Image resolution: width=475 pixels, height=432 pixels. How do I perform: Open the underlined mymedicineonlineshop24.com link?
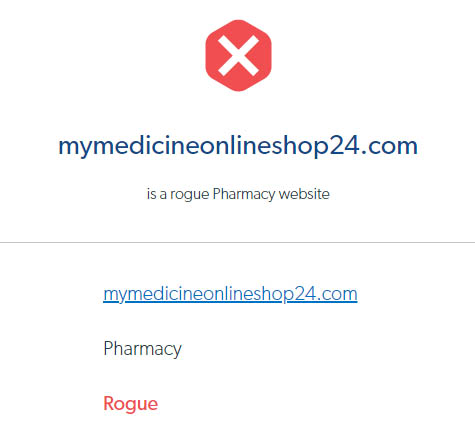tap(230, 294)
